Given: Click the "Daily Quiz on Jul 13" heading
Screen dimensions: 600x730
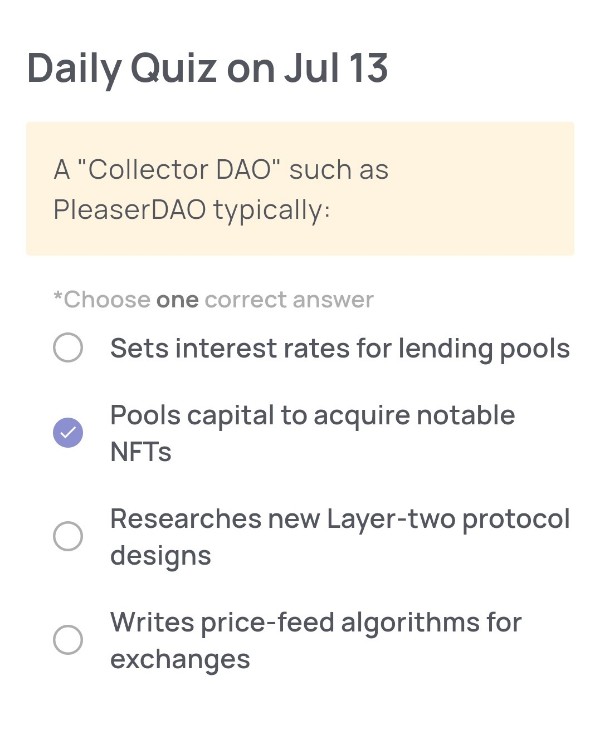Looking at the screenshot, I should point(208,68).
